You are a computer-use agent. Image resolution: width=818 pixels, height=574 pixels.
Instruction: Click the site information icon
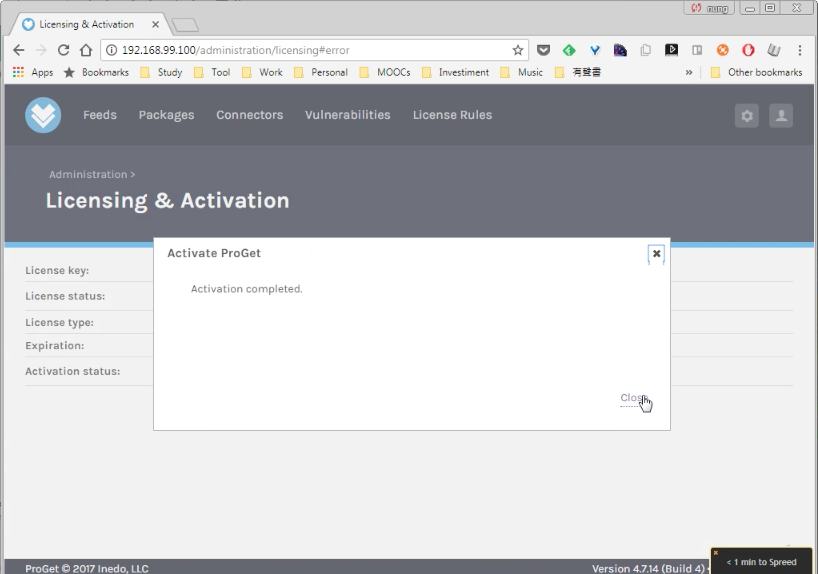pyautogui.click(x=111, y=50)
